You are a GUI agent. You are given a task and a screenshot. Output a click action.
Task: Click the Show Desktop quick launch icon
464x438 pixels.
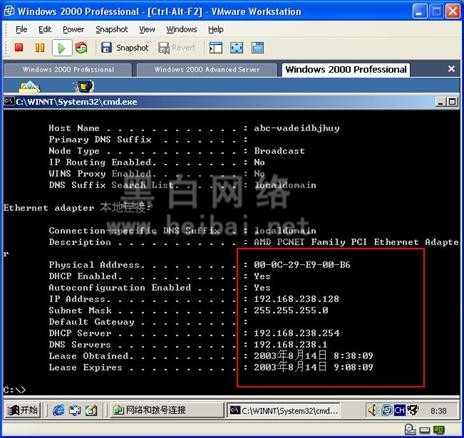point(91,410)
